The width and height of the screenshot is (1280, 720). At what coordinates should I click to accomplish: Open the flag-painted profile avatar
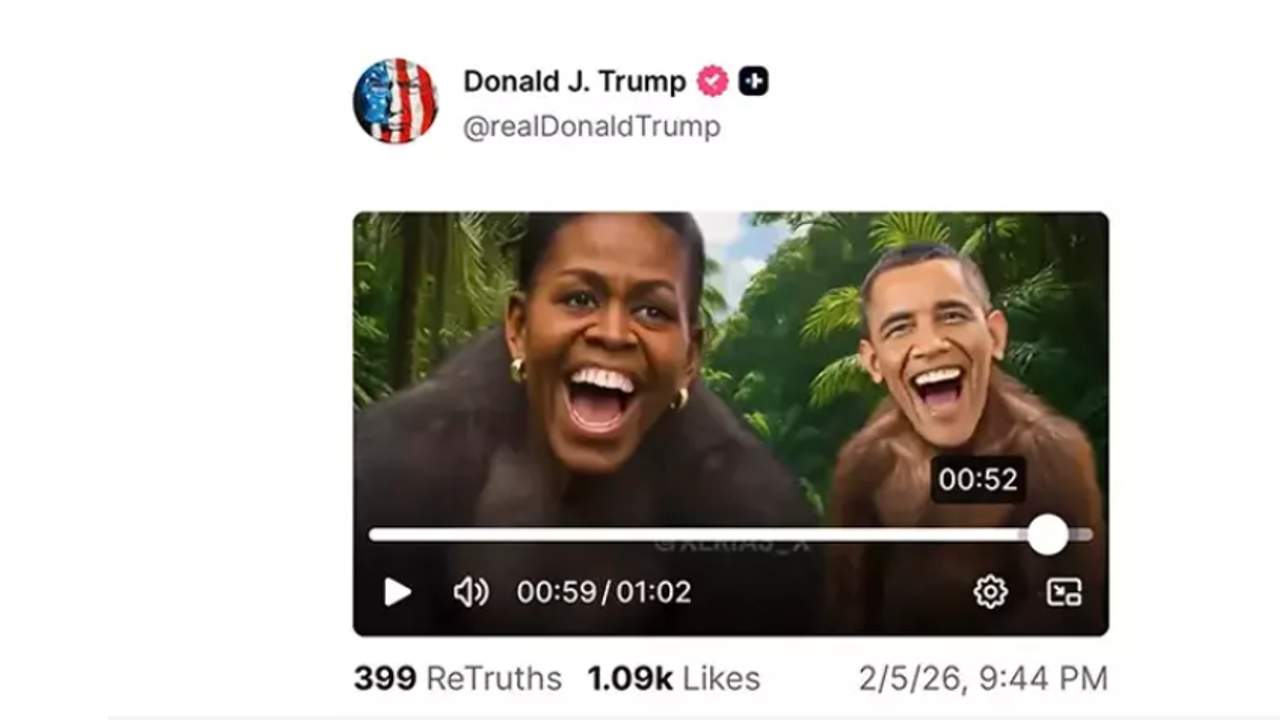(x=395, y=101)
